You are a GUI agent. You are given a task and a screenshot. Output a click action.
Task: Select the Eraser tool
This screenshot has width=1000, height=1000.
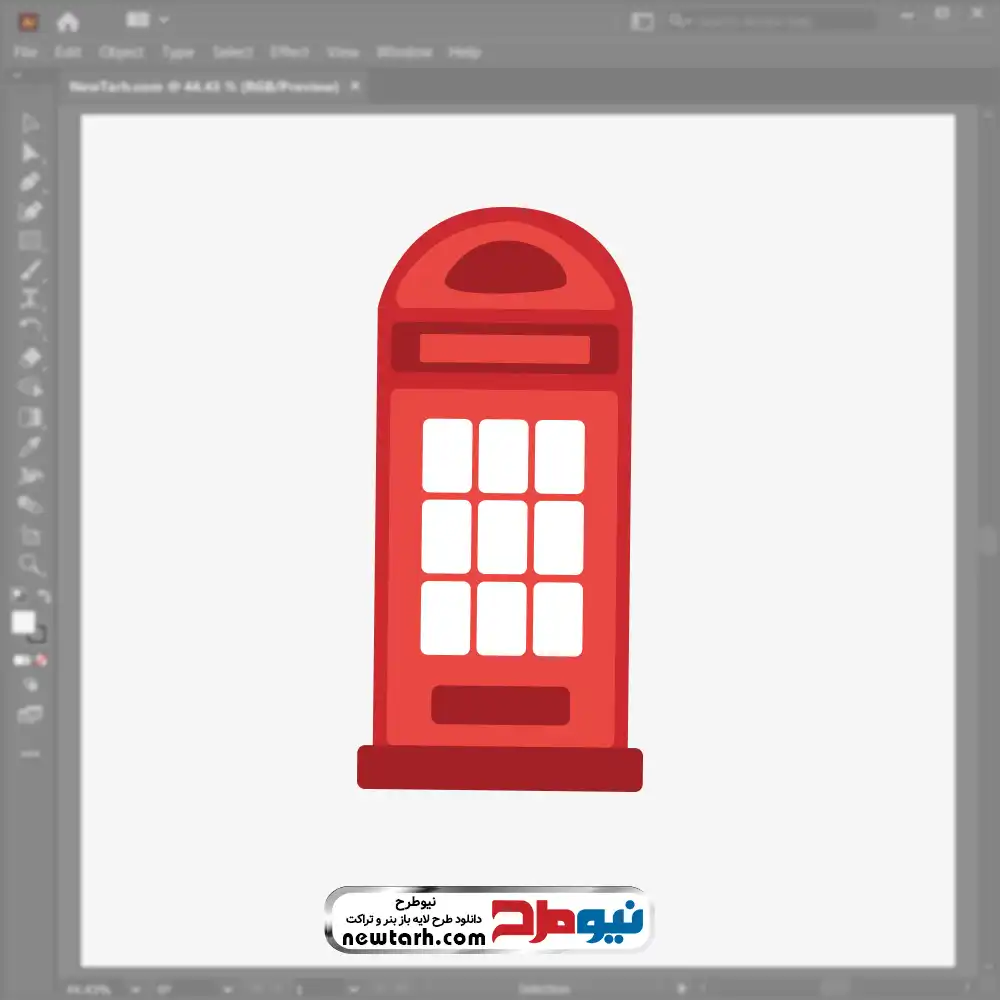tap(30, 357)
